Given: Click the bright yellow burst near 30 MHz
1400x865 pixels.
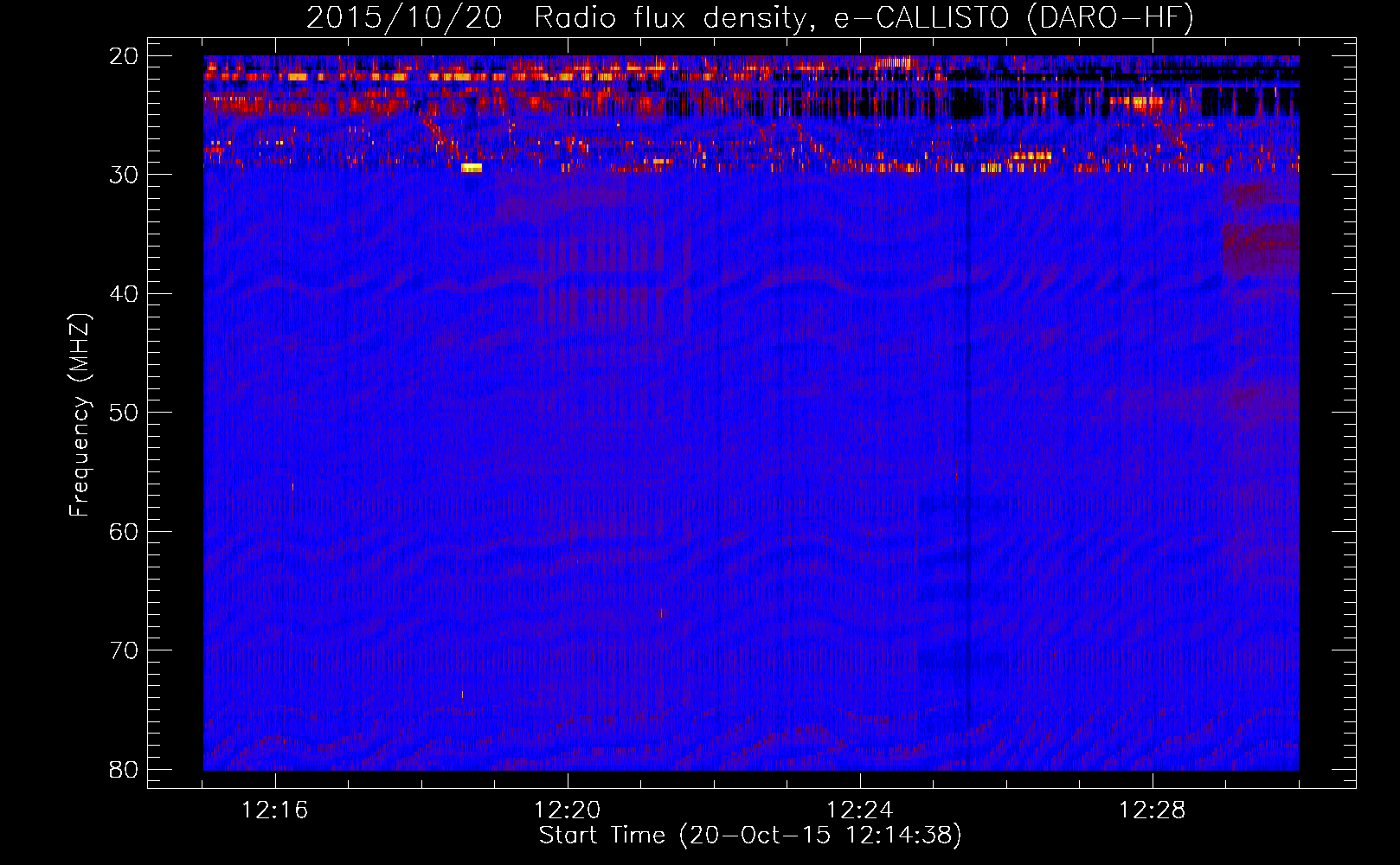Looking at the screenshot, I should point(472,168).
